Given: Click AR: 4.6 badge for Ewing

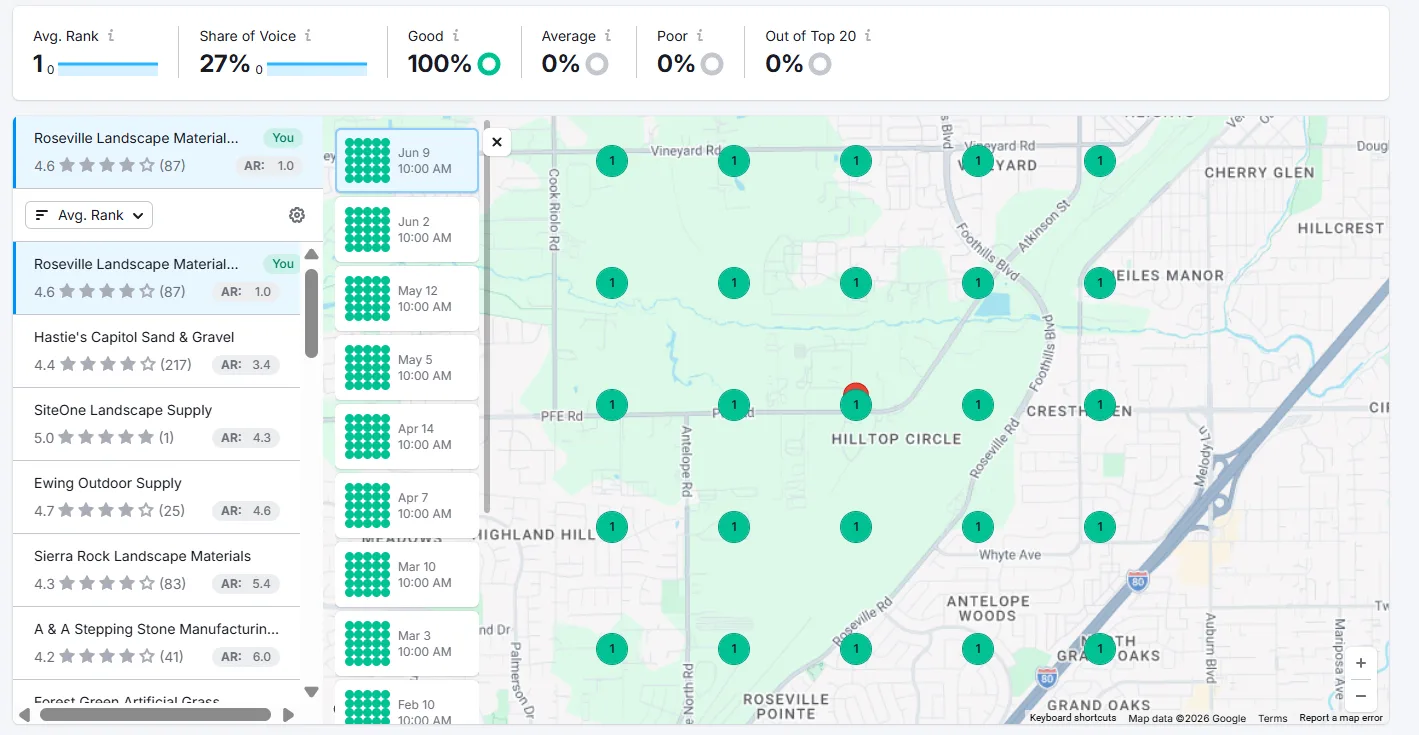Looking at the screenshot, I should 246,511.
